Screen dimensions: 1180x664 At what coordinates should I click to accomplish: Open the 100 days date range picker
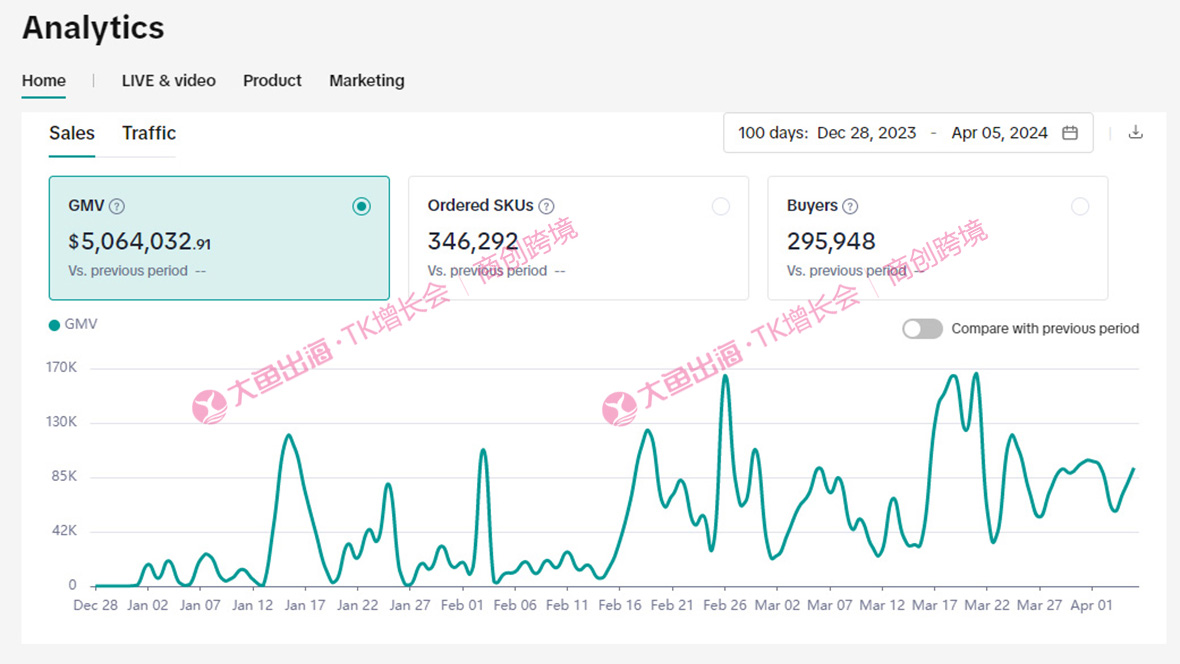click(x=773, y=133)
